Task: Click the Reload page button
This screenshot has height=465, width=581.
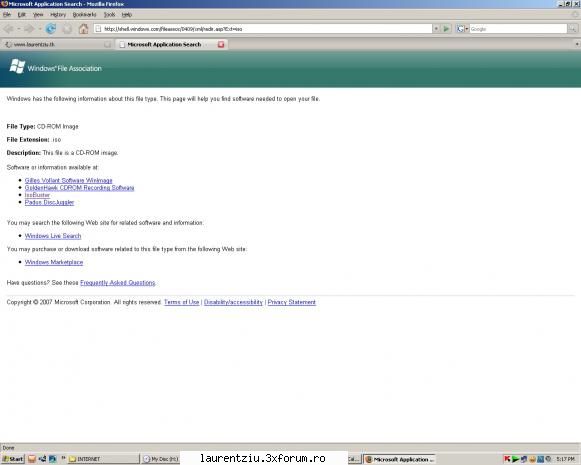Action: click(x=51, y=29)
